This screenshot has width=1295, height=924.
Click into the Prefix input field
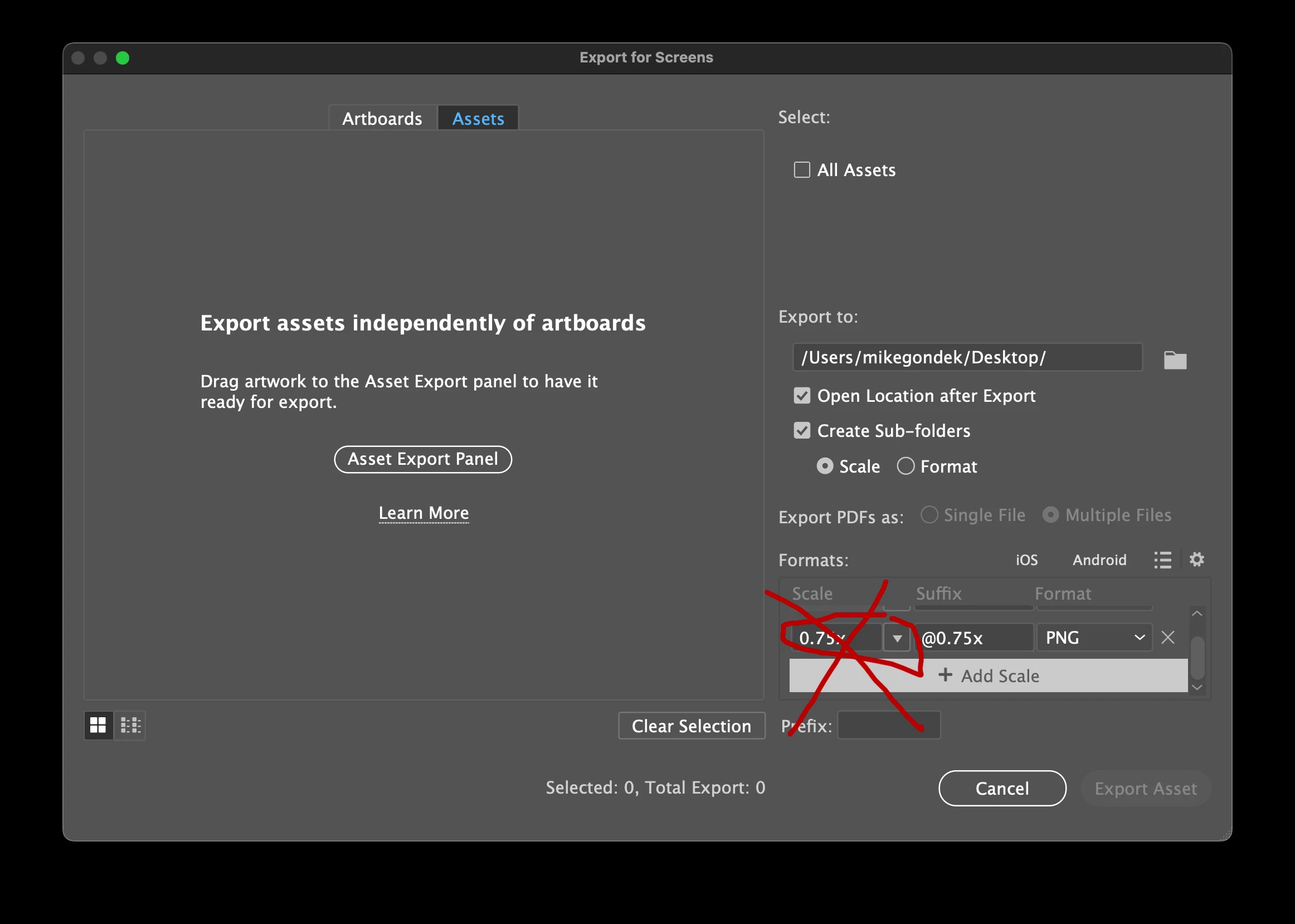888,726
